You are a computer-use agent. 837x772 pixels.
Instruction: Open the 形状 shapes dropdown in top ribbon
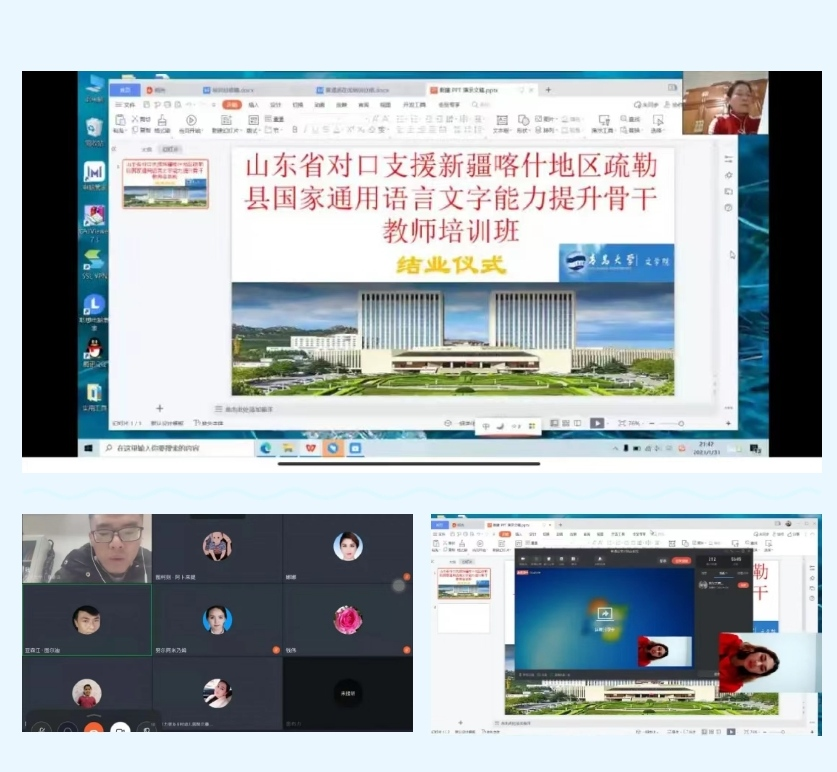point(523,123)
